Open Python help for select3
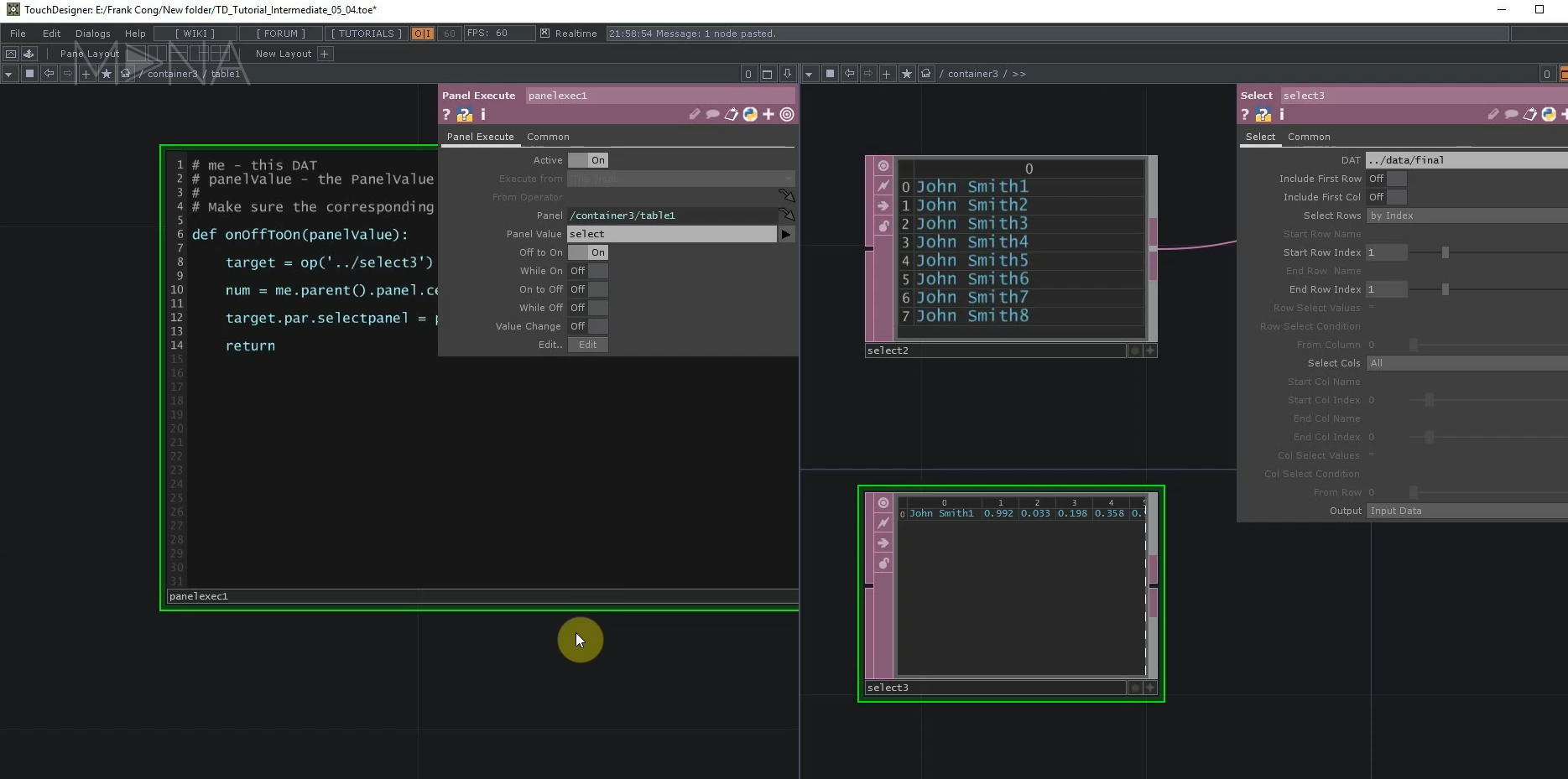Image resolution: width=1568 pixels, height=779 pixels. pos(1263,115)
